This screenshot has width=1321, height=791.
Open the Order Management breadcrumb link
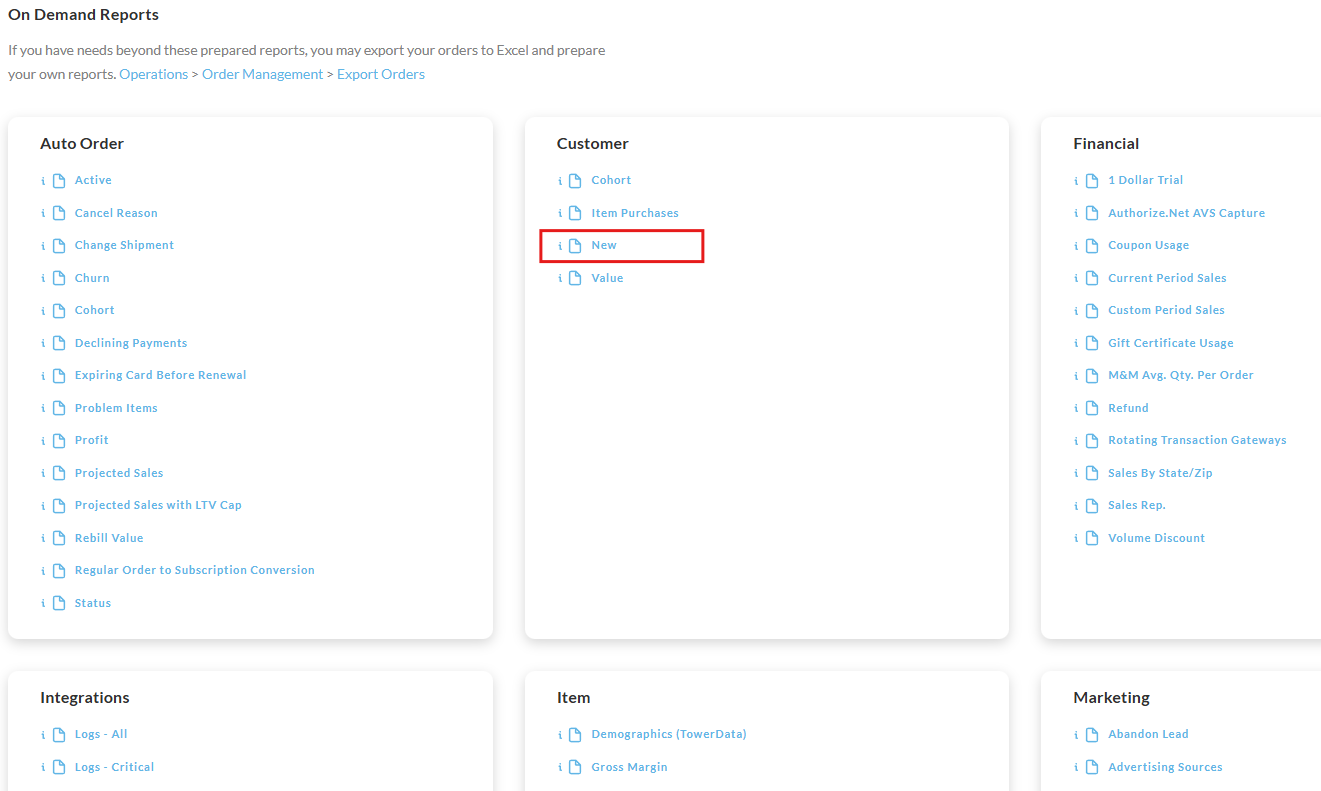263,74
